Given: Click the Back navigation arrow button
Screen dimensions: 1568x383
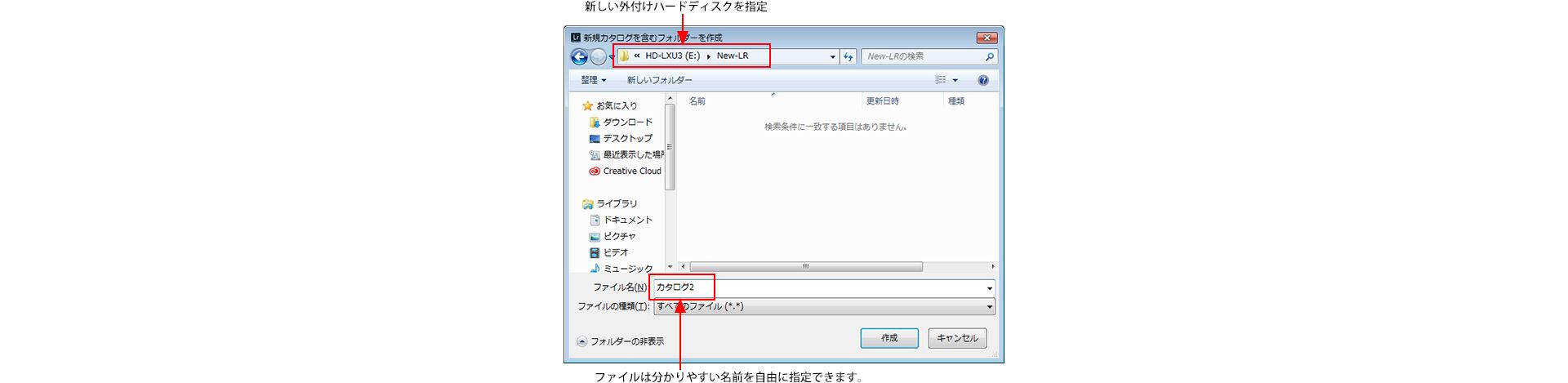Looking at the screenshot, I should (579, 56).
